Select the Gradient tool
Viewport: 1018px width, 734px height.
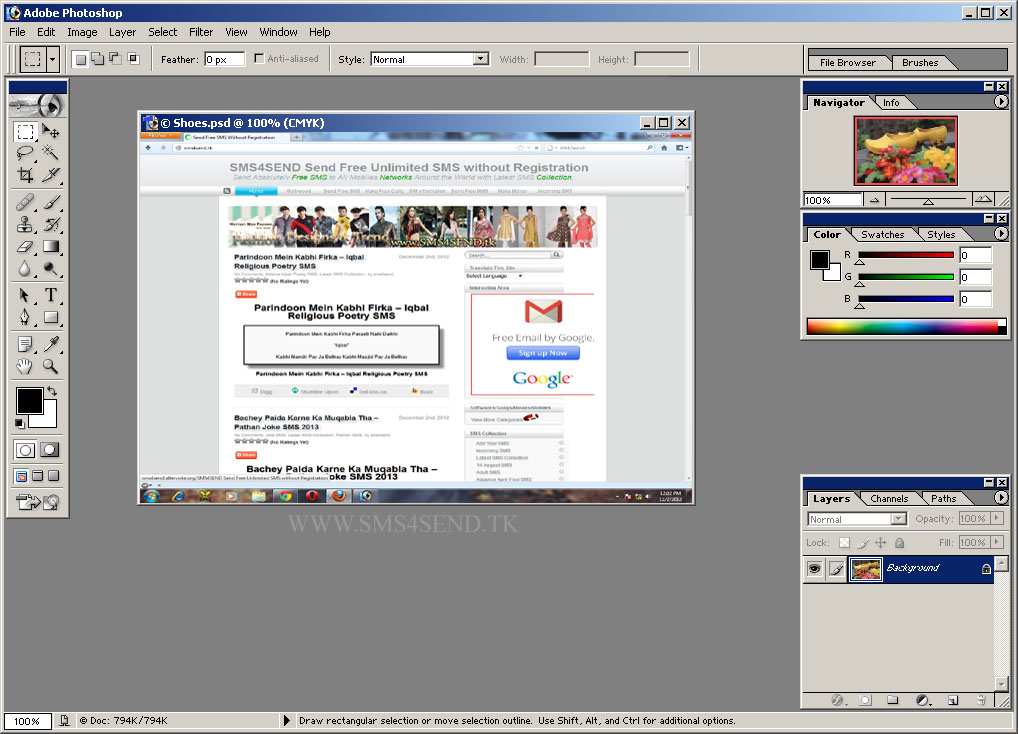coord(51,247)
